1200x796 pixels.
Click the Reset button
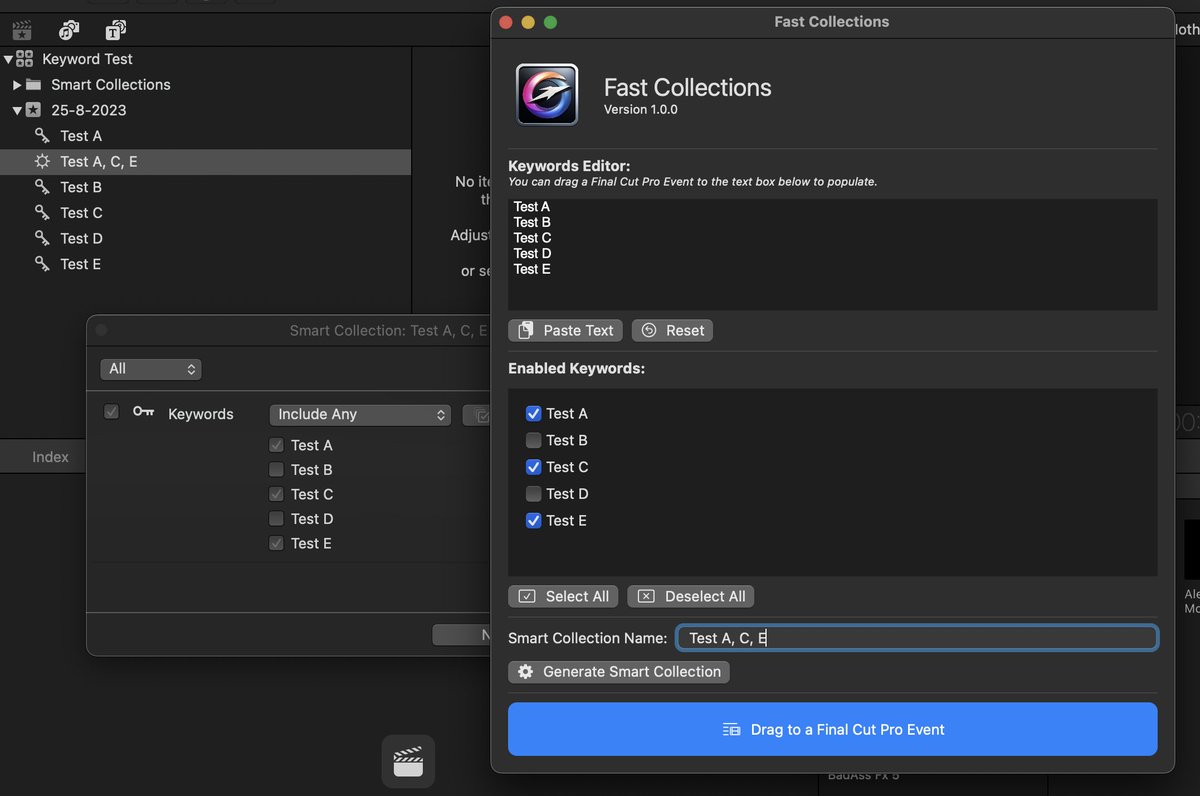672,330
